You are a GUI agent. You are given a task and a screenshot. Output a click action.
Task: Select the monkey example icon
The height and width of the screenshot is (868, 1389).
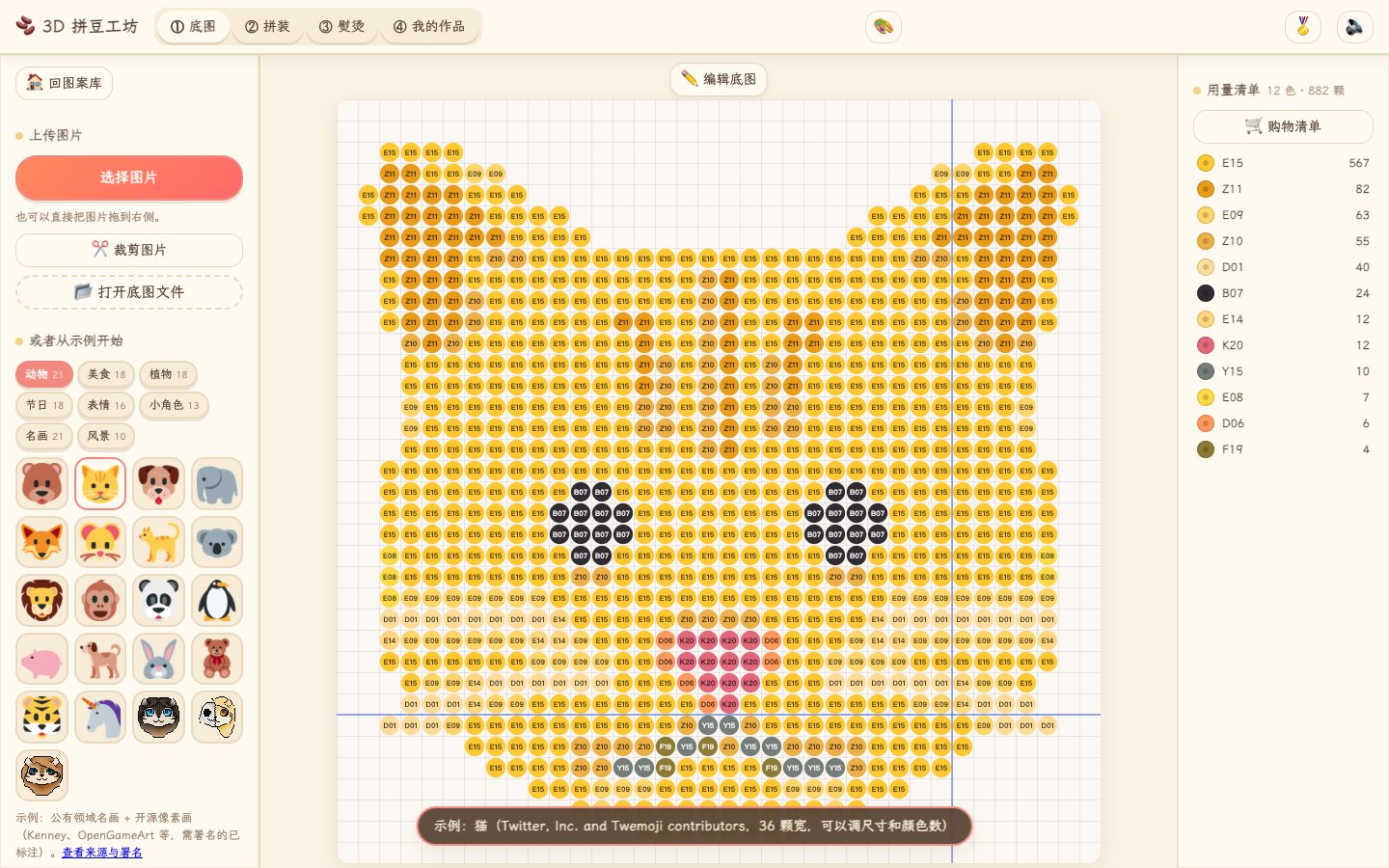pos(100,600)
